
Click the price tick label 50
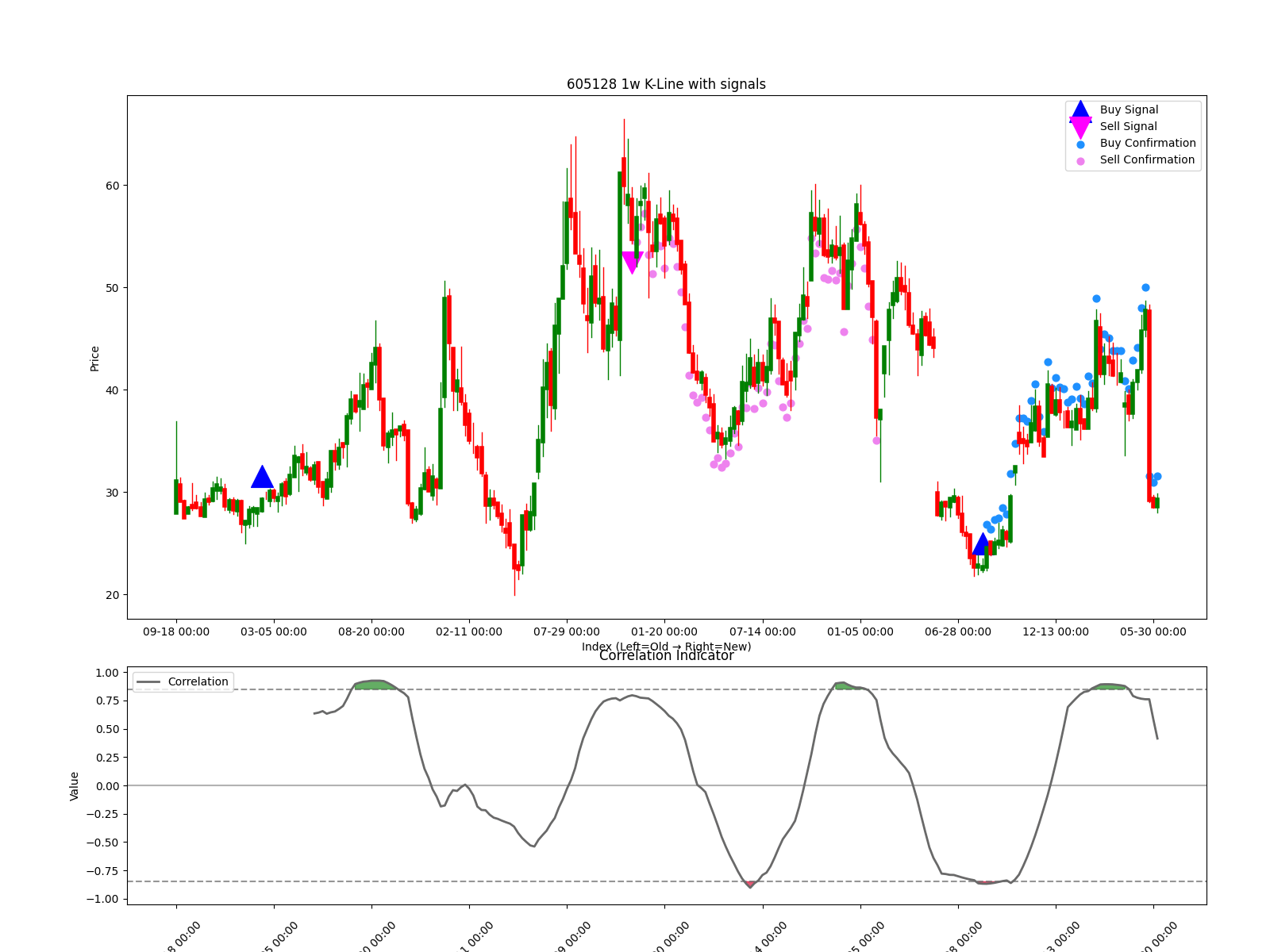(112, 288)
